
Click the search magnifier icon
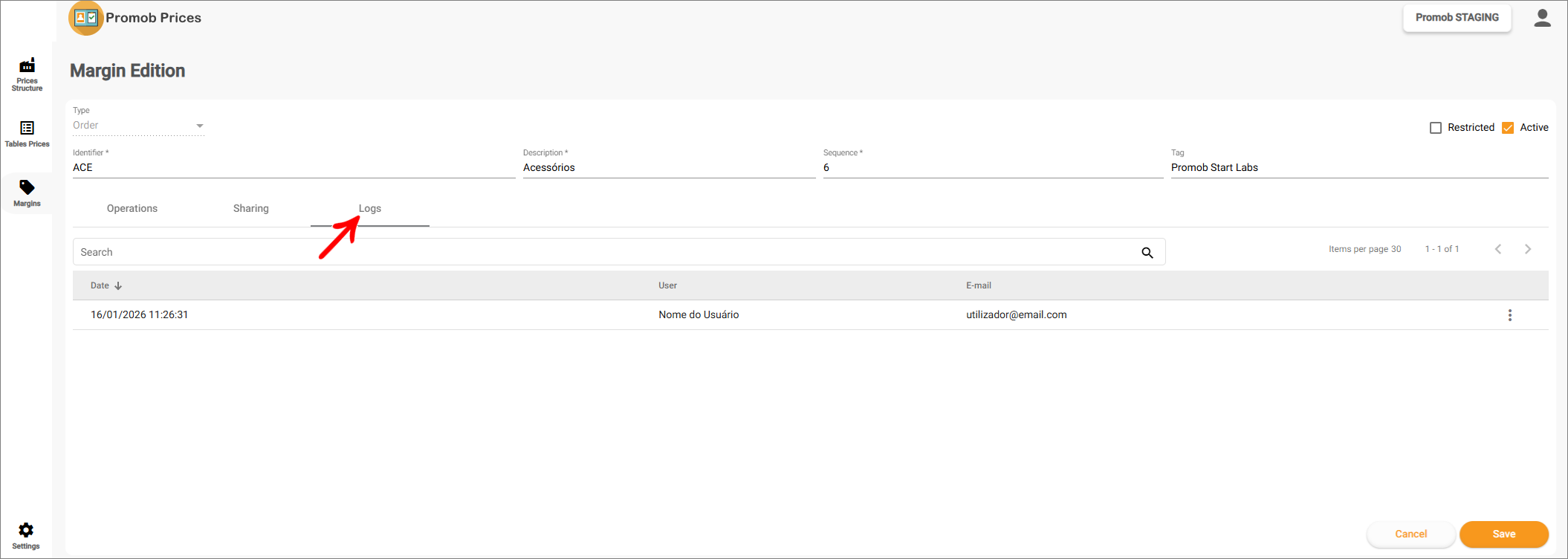click(x=1147, y=253)
